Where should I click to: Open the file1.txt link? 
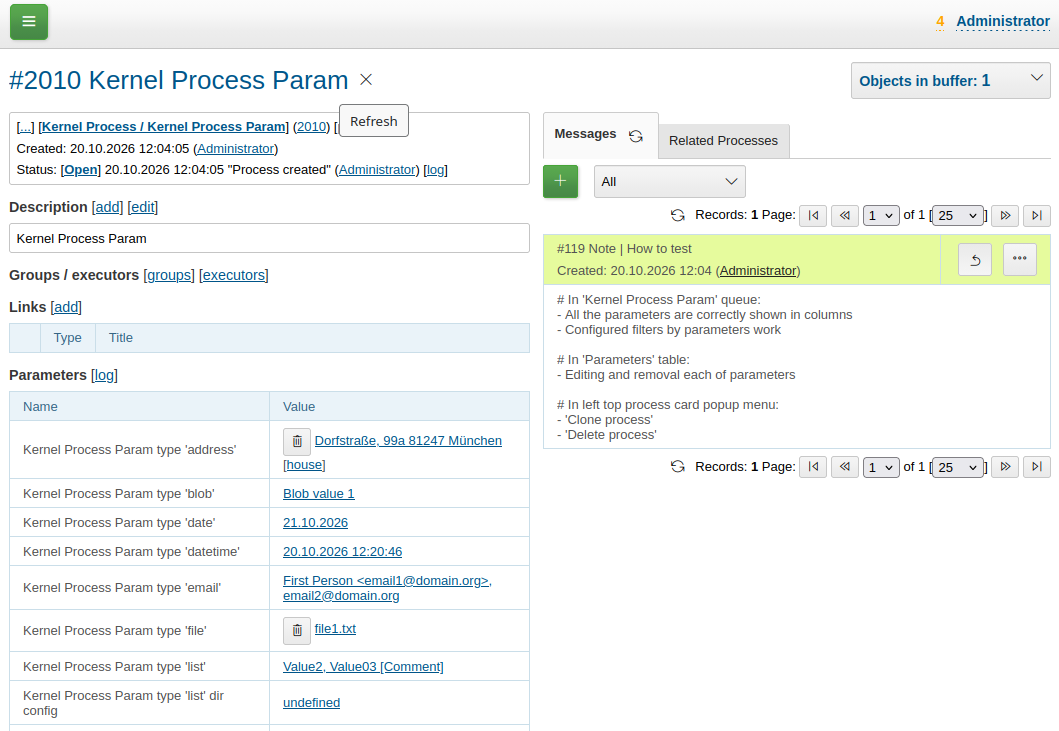(335, 629)
